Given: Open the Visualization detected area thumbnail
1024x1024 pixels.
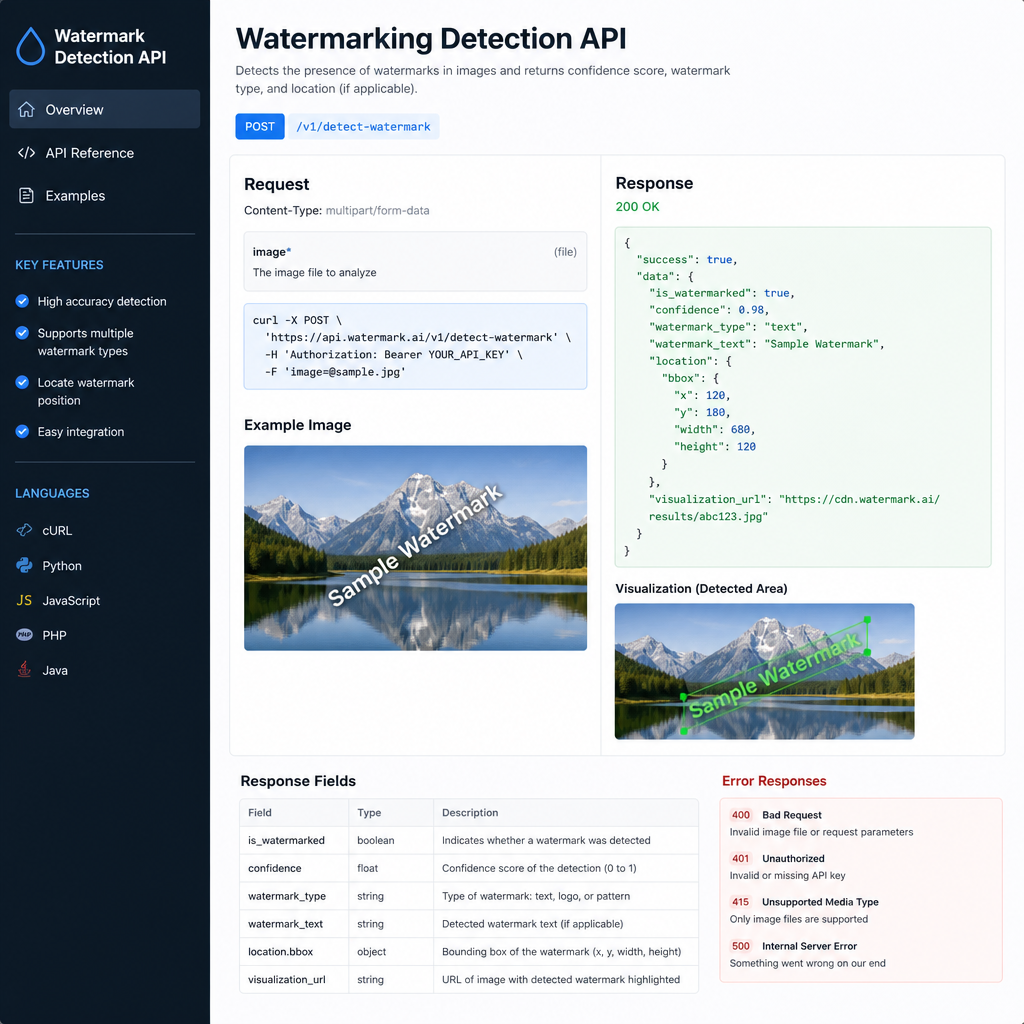Looking at the screenshot, I should tap(765, 671).
